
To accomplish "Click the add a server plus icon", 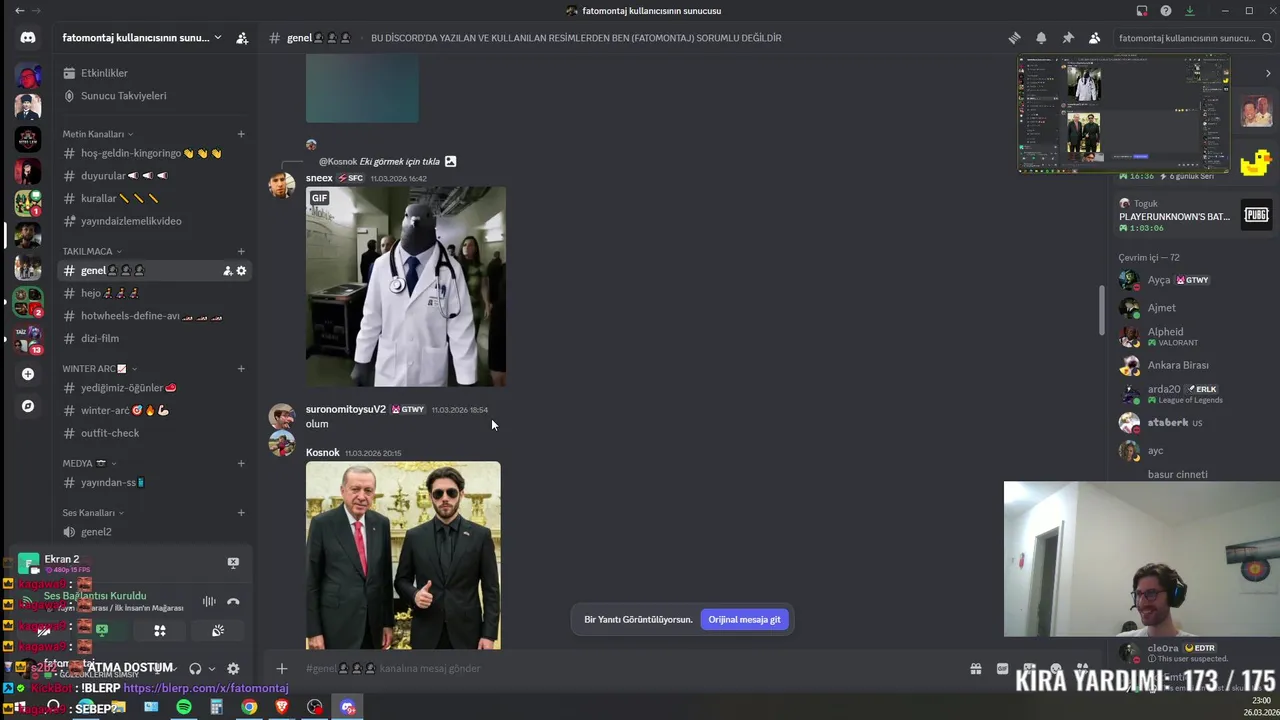I will point(28,374).
